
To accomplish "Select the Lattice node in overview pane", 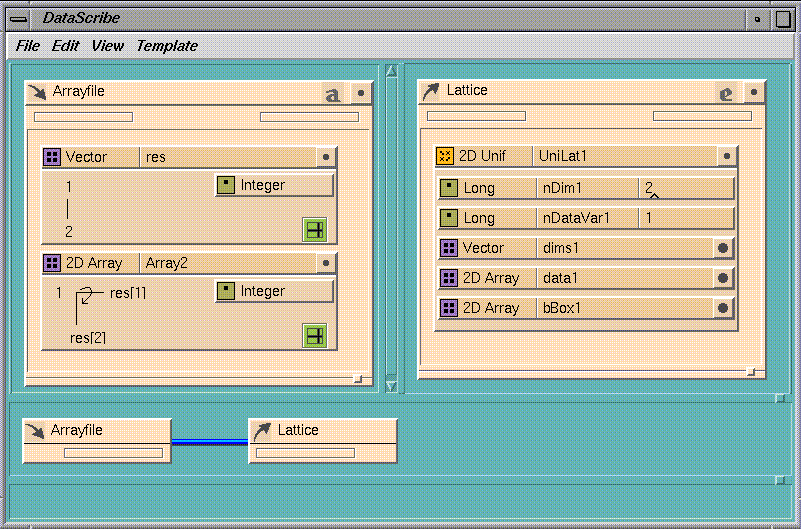I will pos(322,431).
